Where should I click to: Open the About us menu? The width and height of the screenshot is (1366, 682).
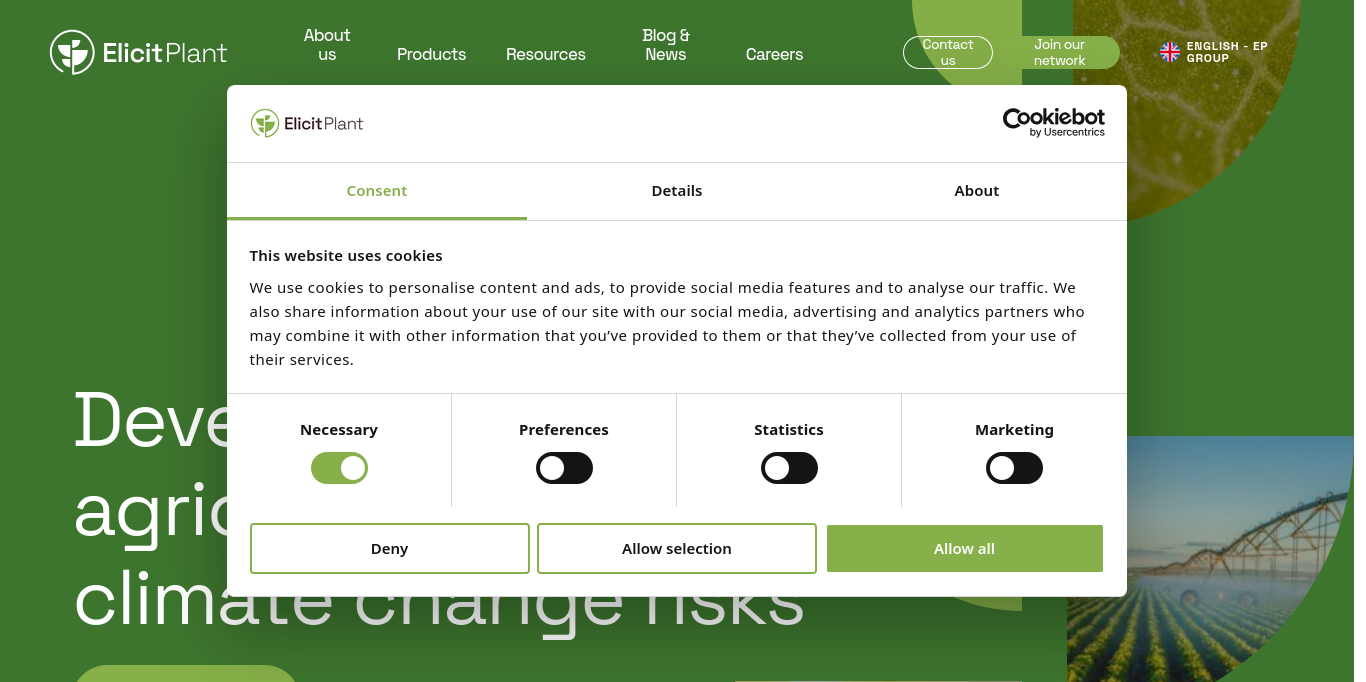coord(327,45)
